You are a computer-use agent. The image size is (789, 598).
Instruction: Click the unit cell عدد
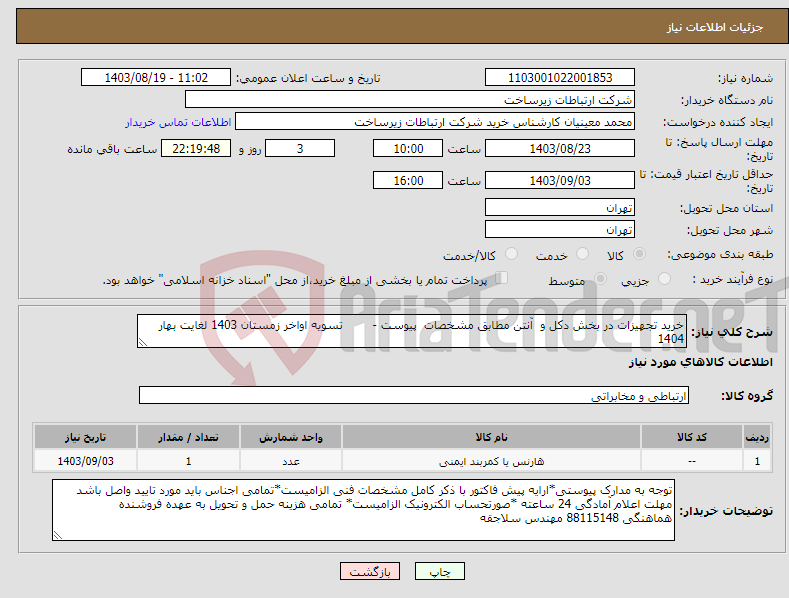coord(291,461)
